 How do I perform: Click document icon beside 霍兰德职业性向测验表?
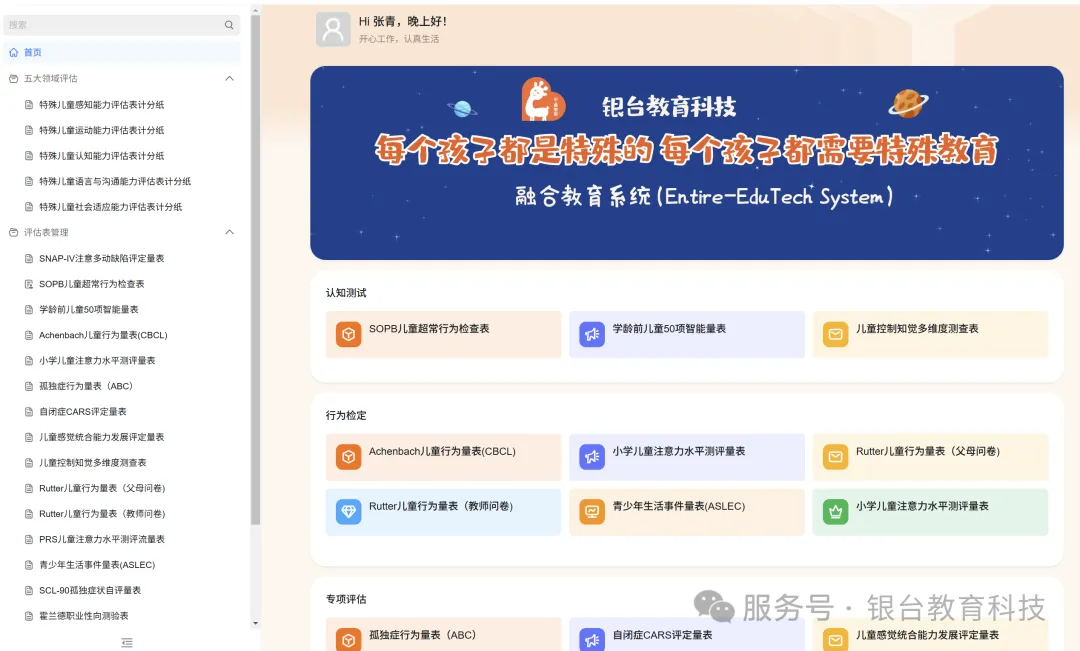coord(29,616)
